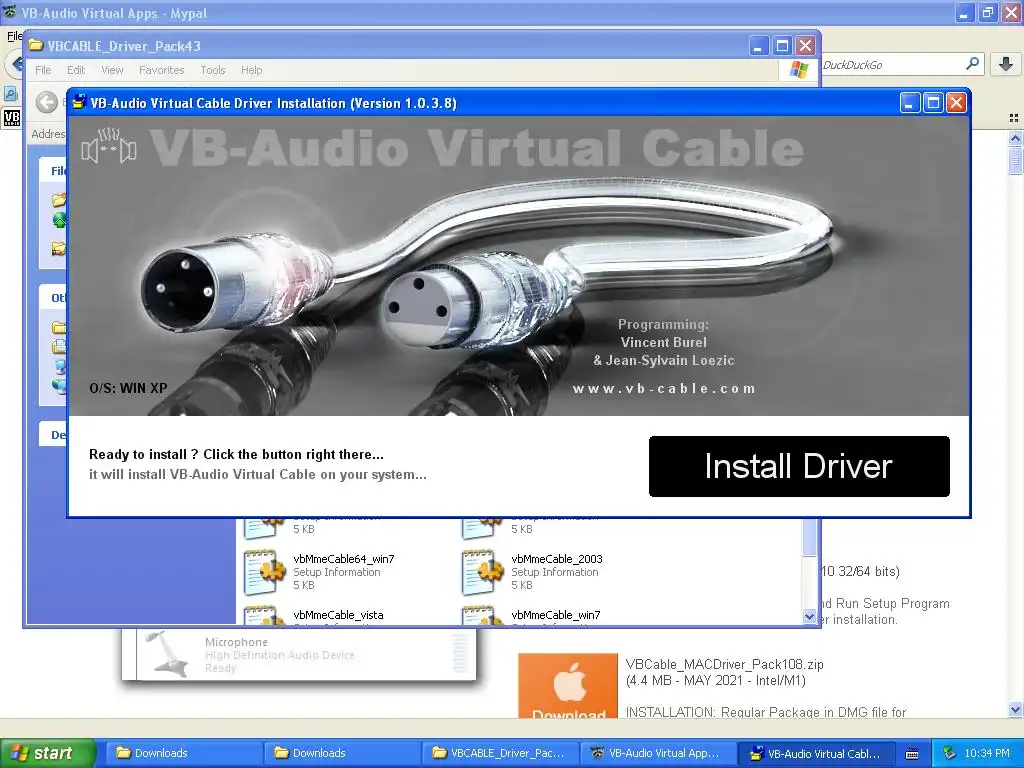Open View menu in Explorer window

coord(112,70)
